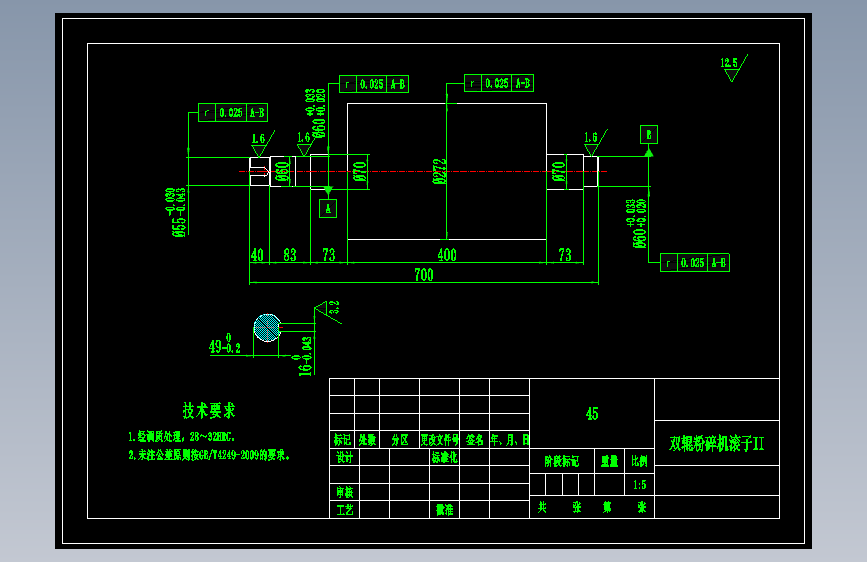
Task: Click the 审核 cell
Action: tap(344, 492)
